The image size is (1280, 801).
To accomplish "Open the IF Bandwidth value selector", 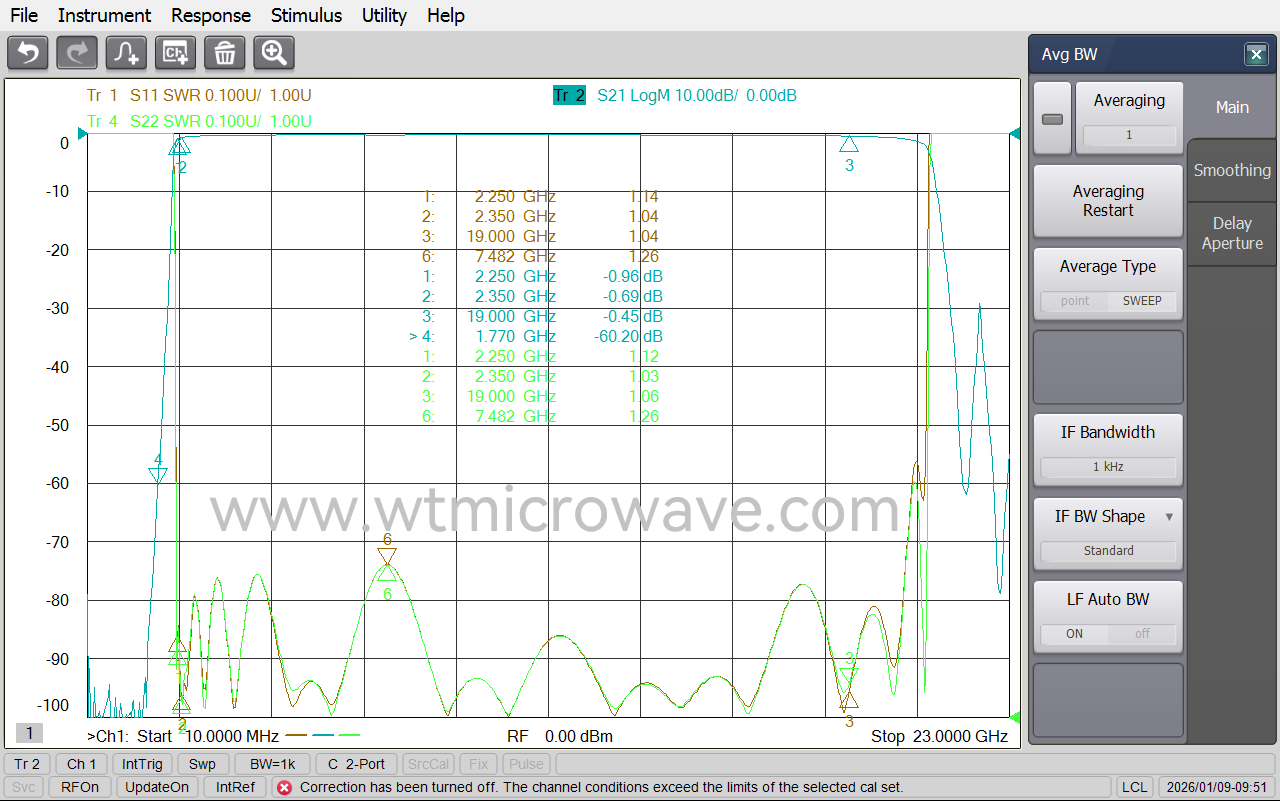I will 1108,466.
